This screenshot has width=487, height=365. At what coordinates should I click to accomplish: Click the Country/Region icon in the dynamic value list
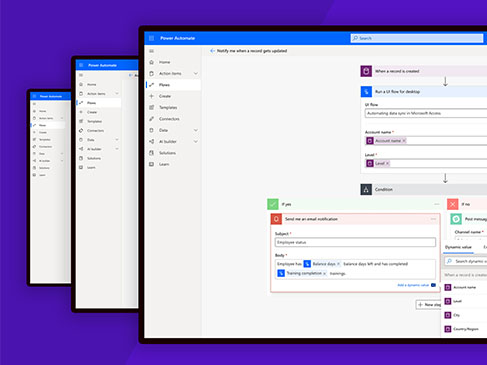[x=448, y=329]
